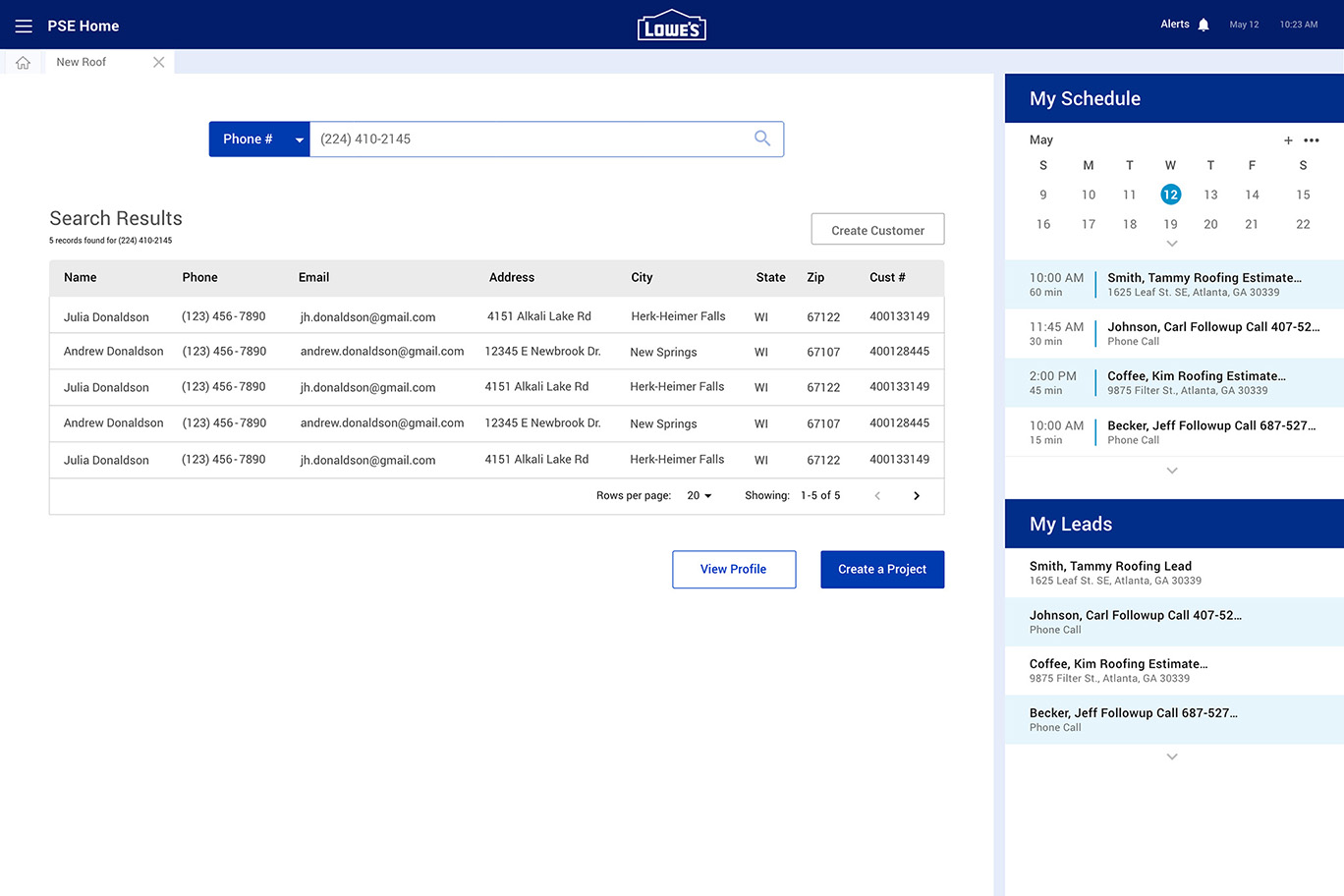Select May 10 on the calendar
Screen dimensions: 1344x896
pos(1089,195)
